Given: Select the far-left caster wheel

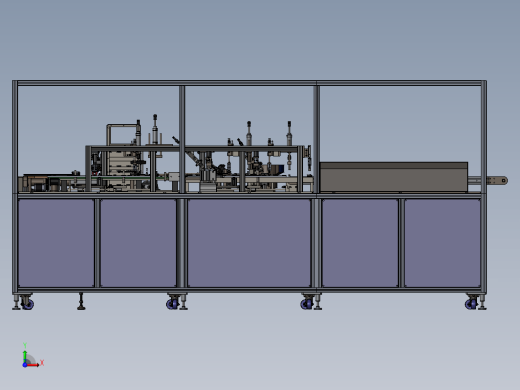Looking at the screenshot, I should 27,304.
